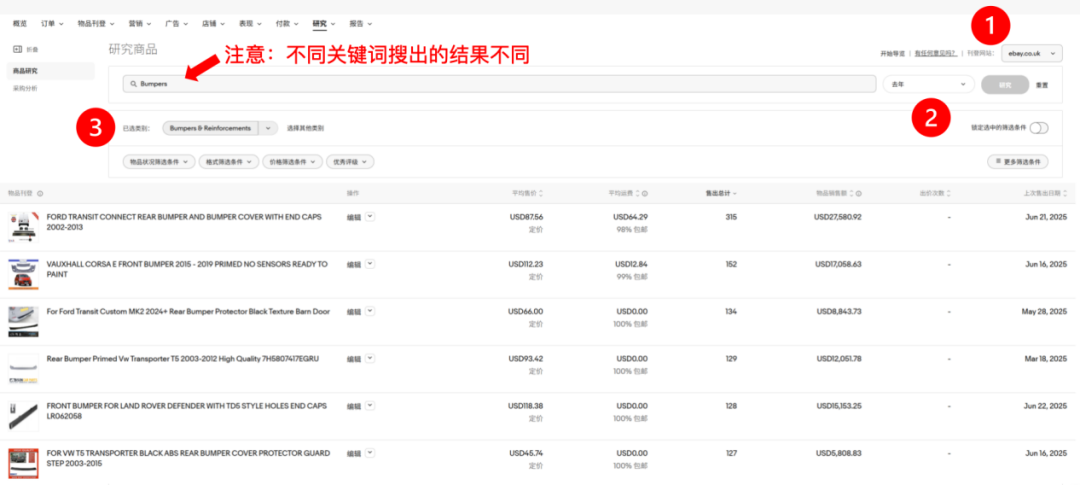Click the sidebar collapse icon next to 折叠
1080x485 pixels.
(x=18, y=49)
